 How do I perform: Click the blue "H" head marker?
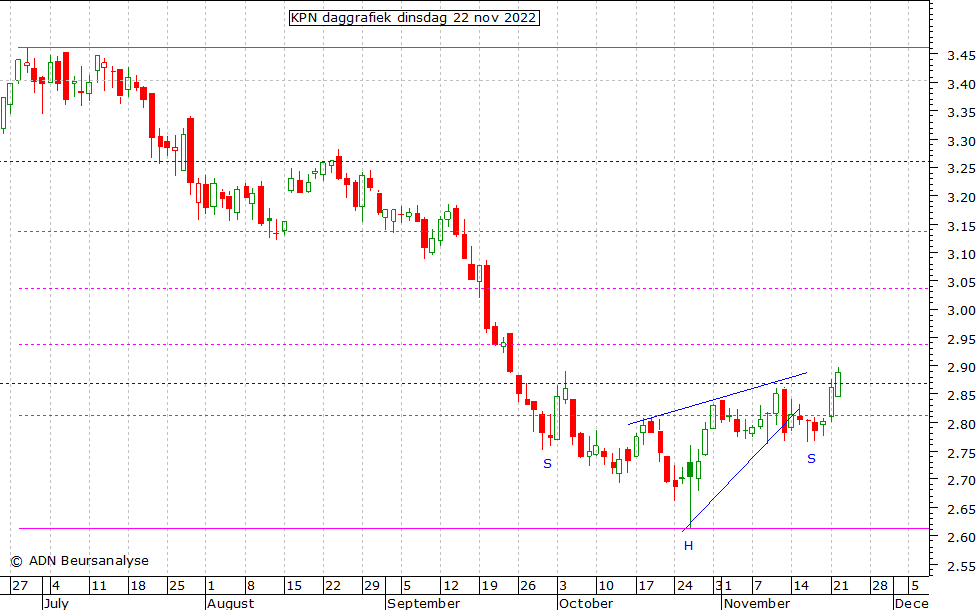(x=688, y=546)
